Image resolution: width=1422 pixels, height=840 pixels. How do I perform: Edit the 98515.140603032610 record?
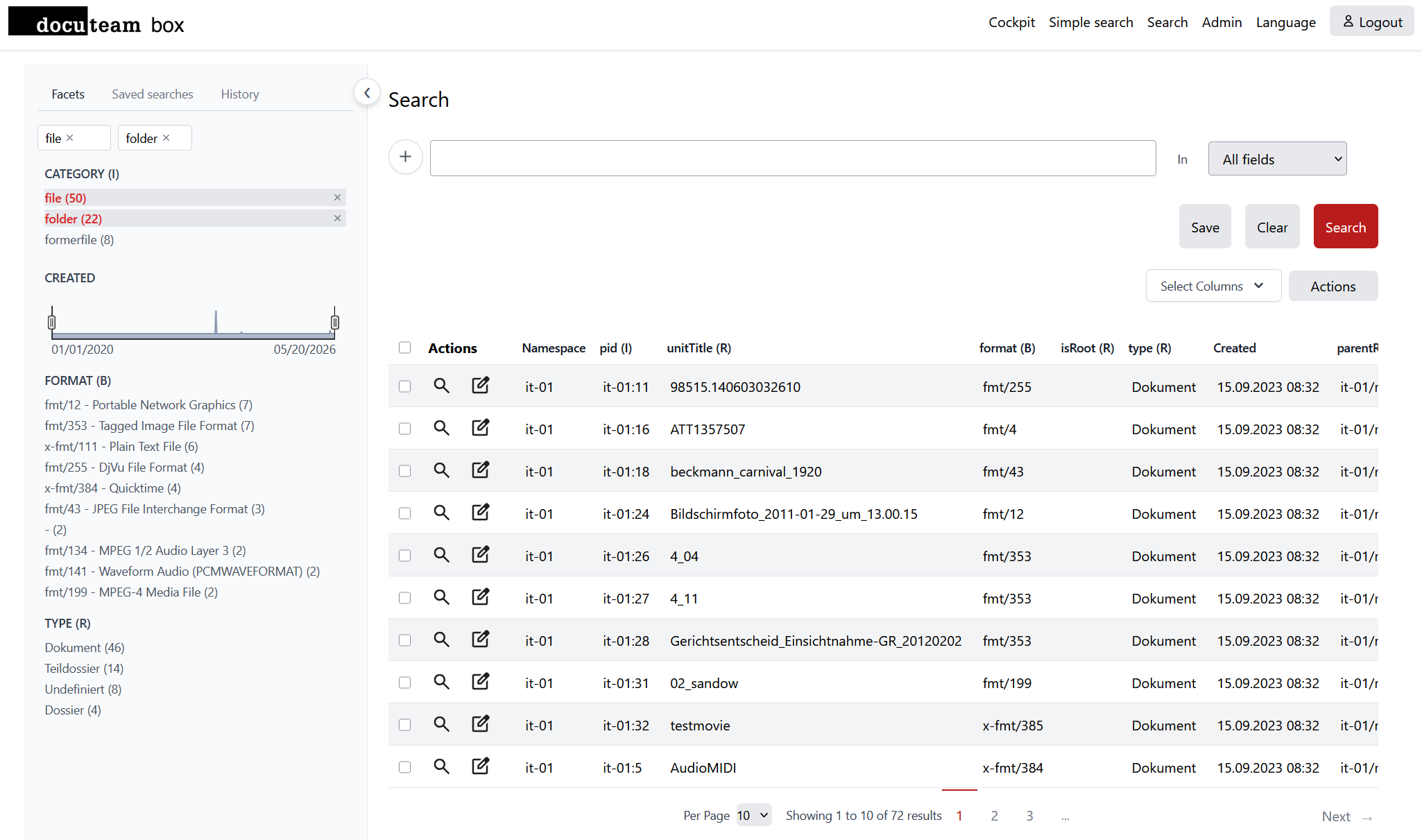481,385
